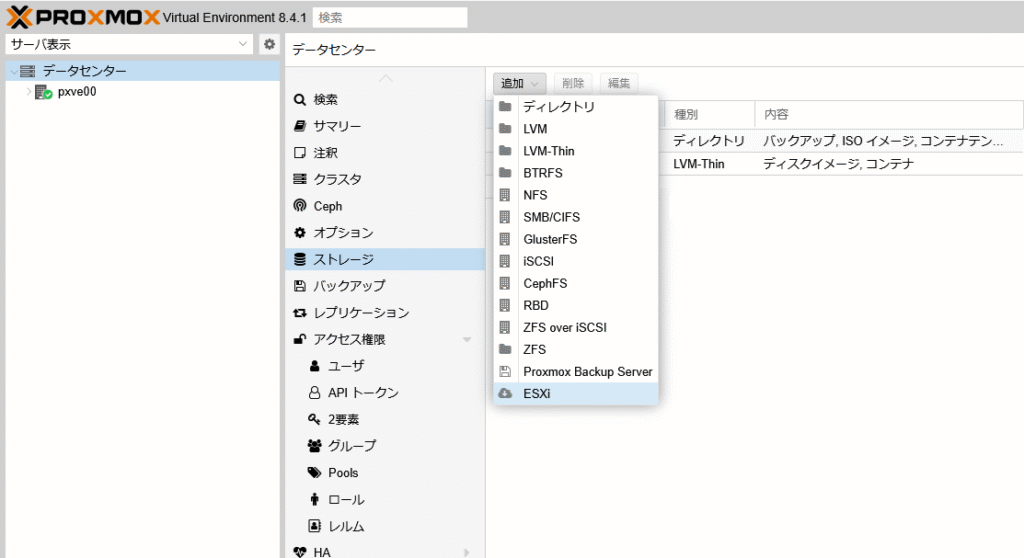Click the address book icon beside レルム

315,526
